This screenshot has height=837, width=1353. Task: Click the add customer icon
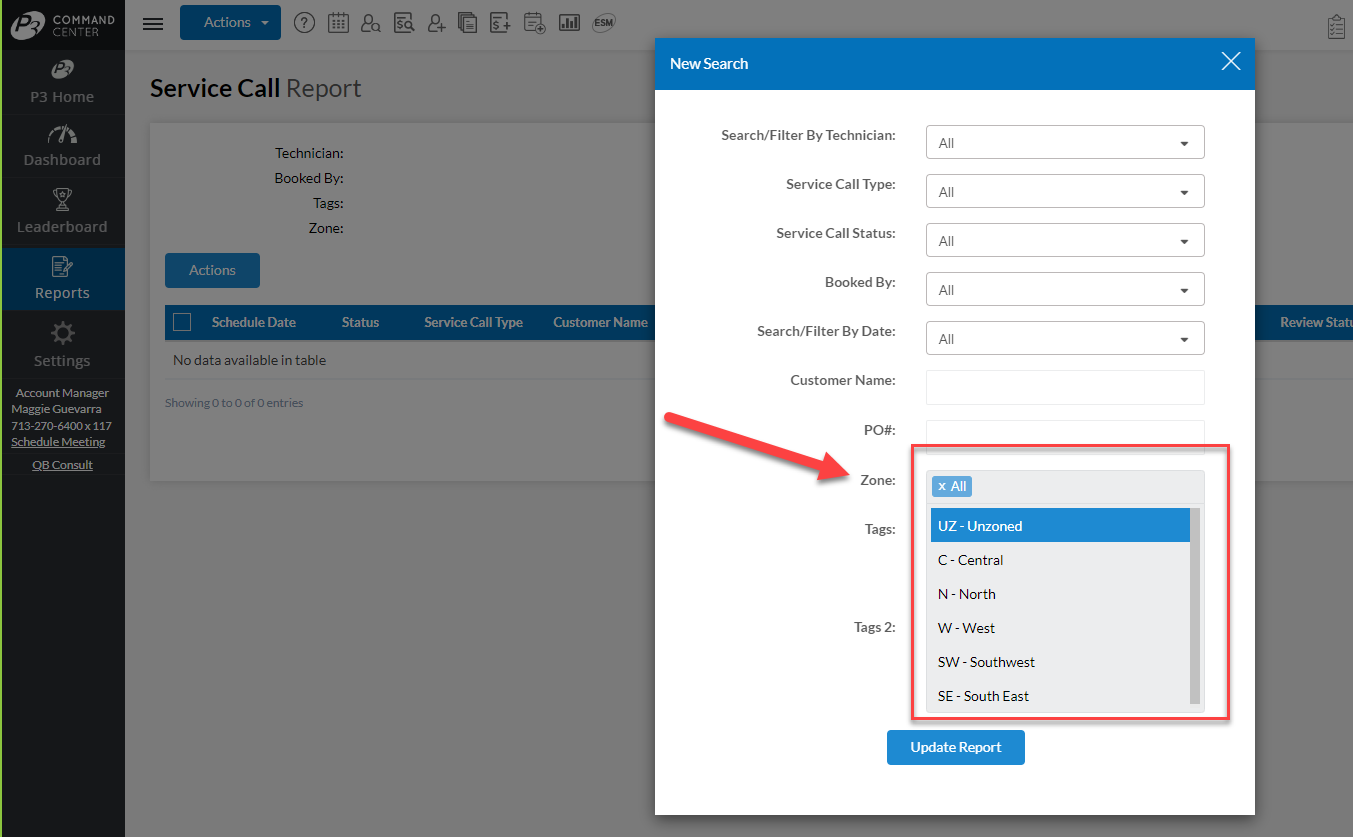click(436, 23)
